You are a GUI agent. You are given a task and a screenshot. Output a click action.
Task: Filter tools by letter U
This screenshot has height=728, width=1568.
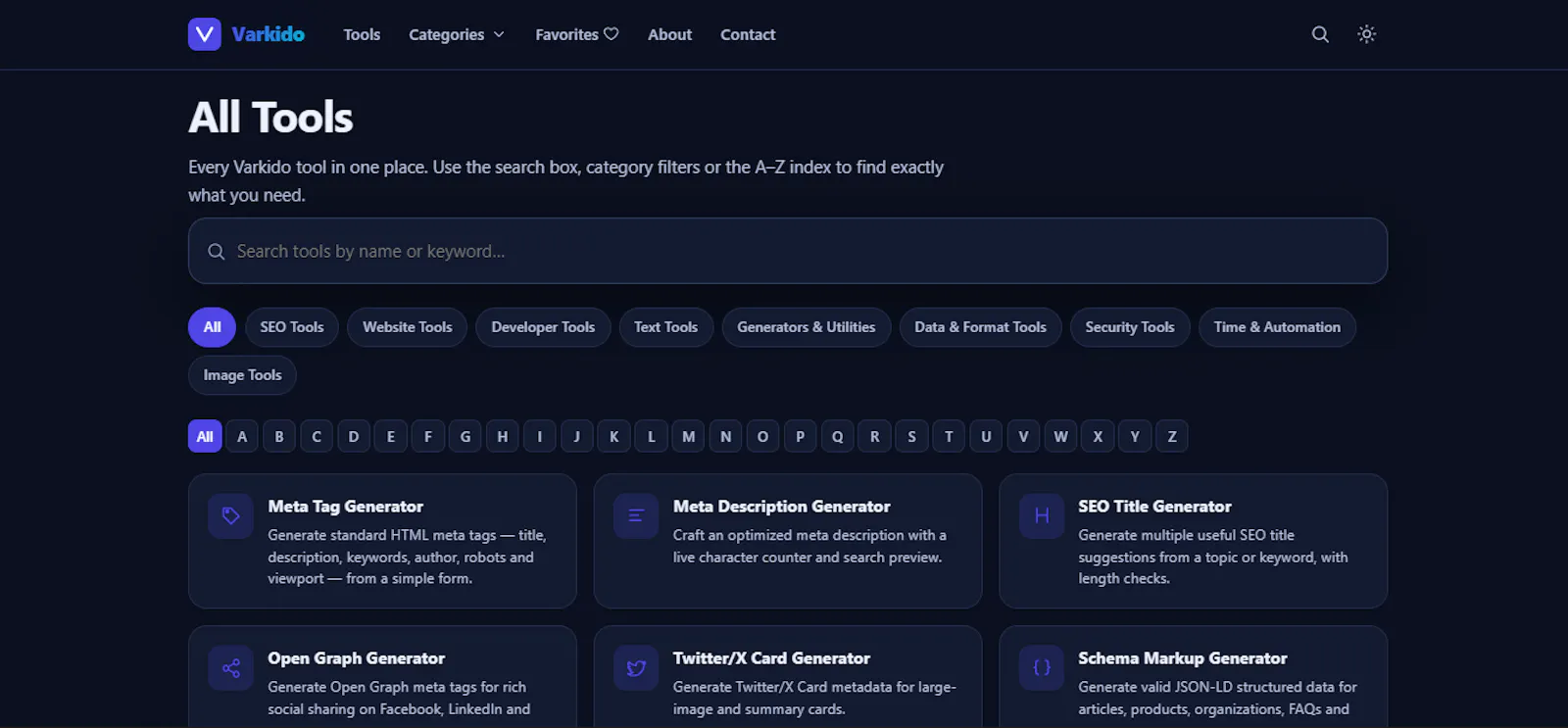click(x=986, y=436)
